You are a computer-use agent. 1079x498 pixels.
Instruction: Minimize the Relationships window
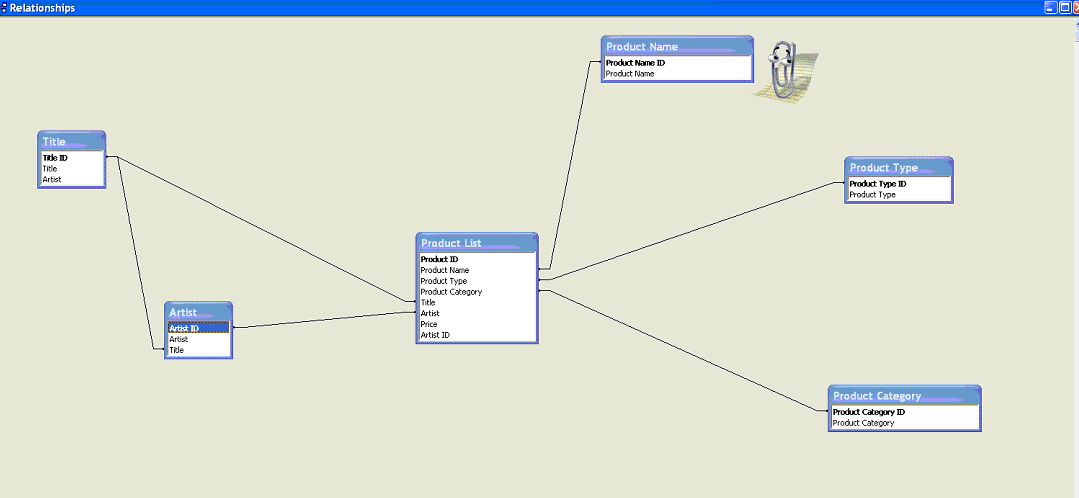click(x=1050, y=8)
